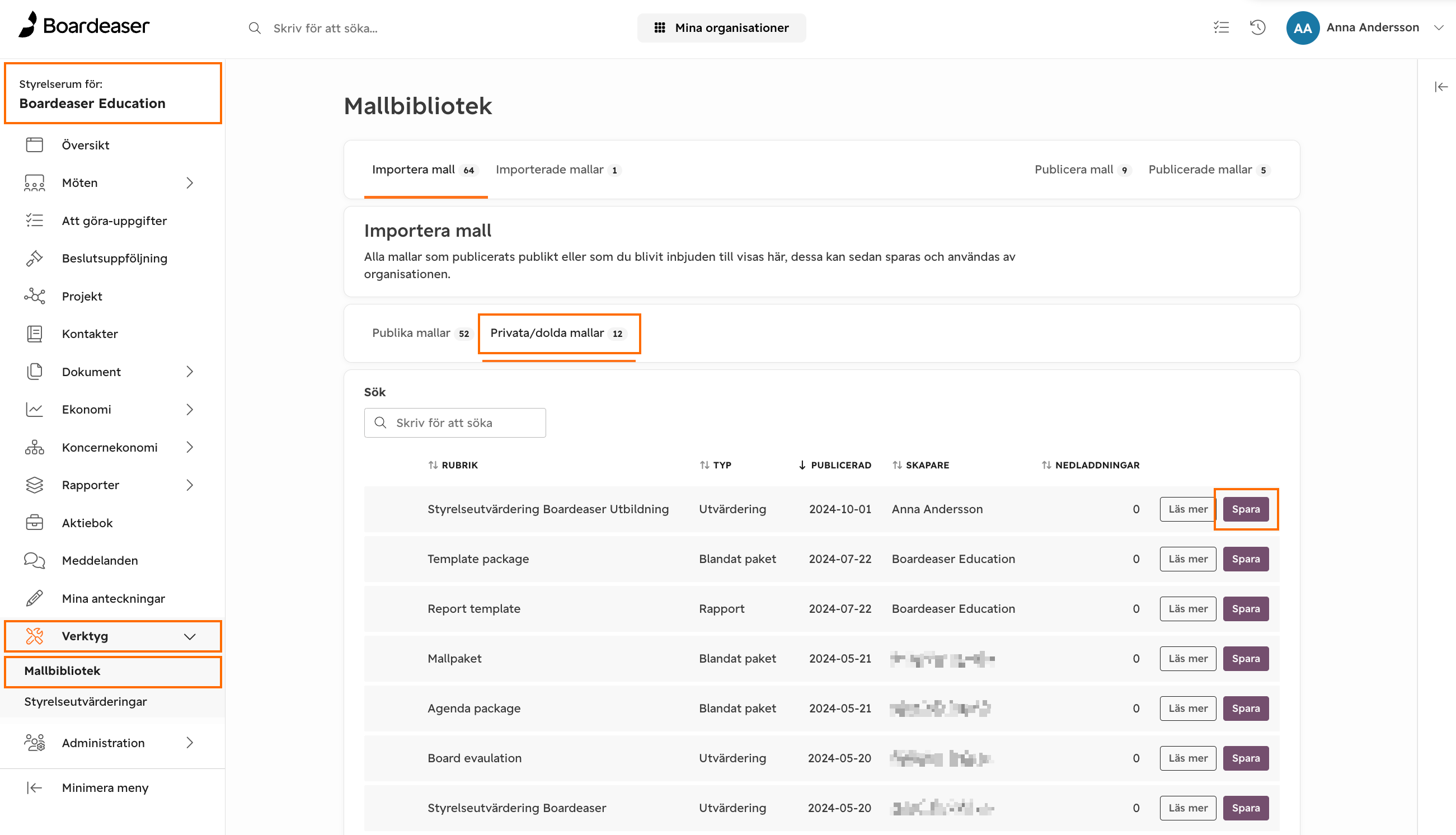Viewport: 1456px width, 835px height.
Task: Open Mina organisationer switcher
Action: (721, 27)
